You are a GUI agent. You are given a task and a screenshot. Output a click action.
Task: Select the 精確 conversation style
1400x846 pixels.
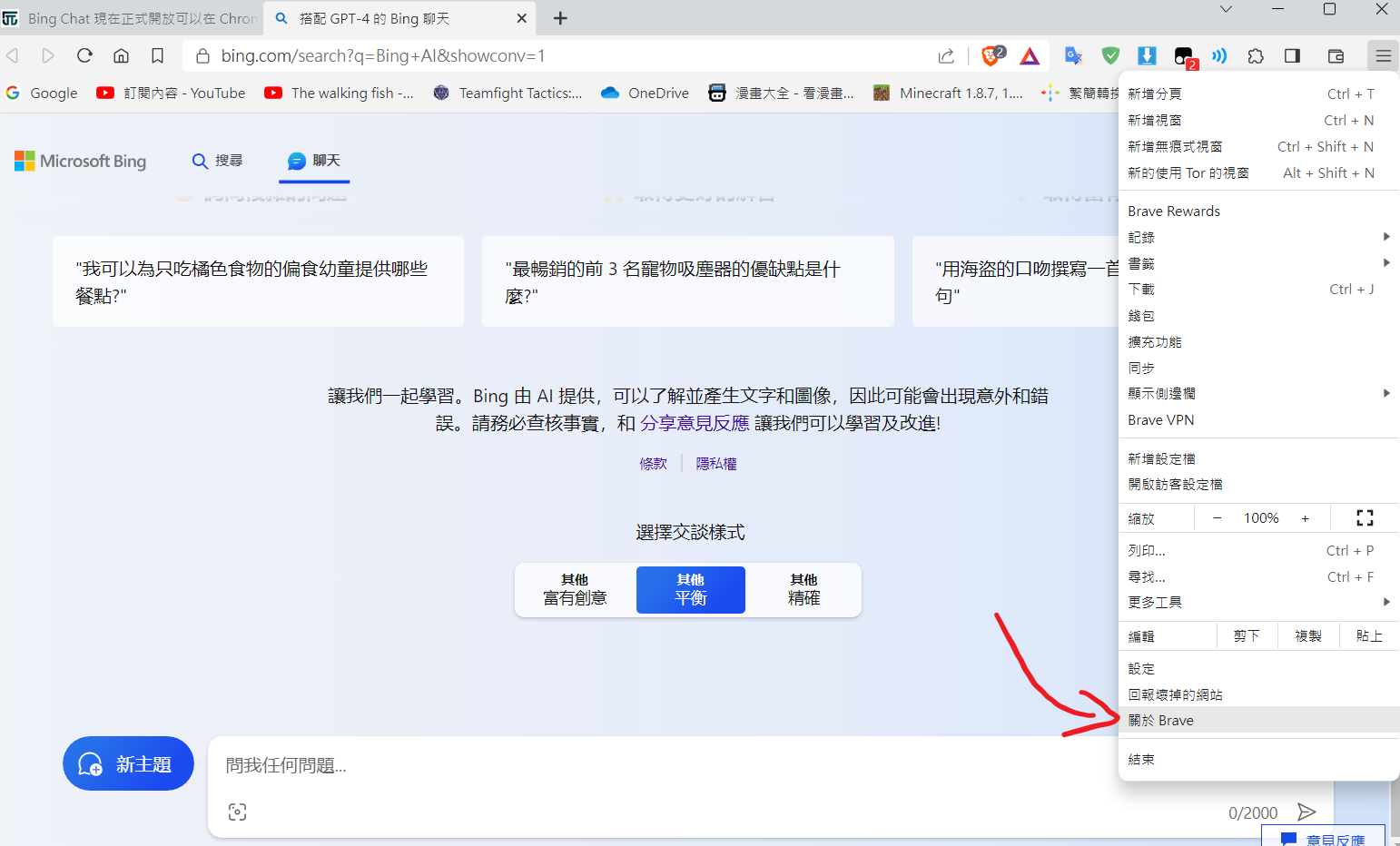point(804,589)
